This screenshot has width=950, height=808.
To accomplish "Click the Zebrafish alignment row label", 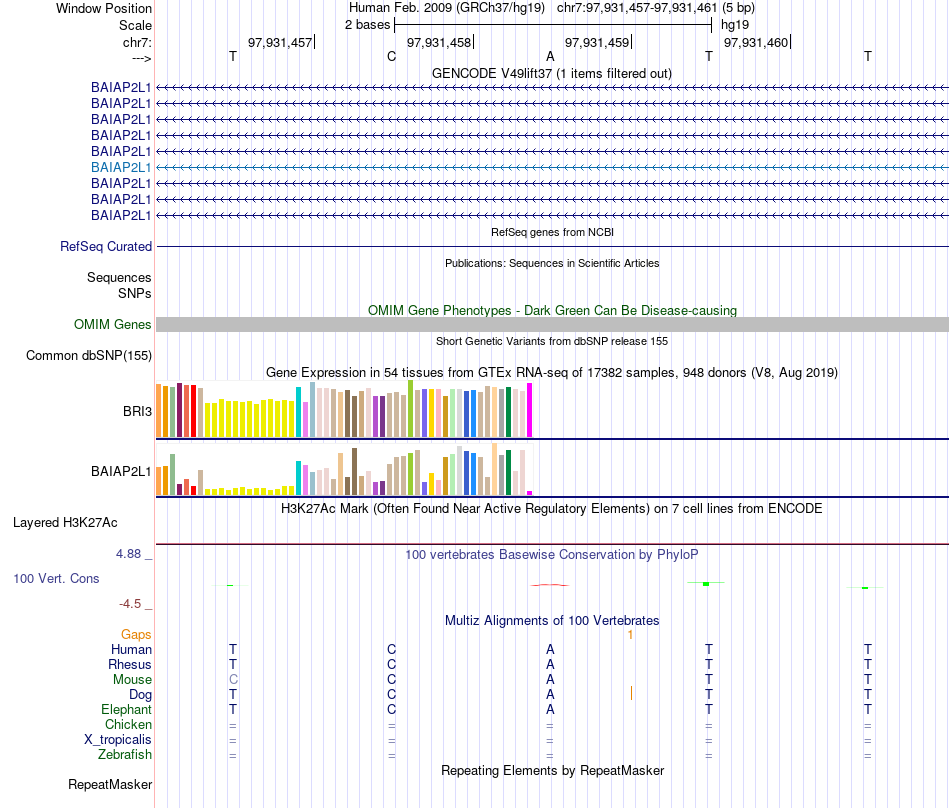I will 125,755.
